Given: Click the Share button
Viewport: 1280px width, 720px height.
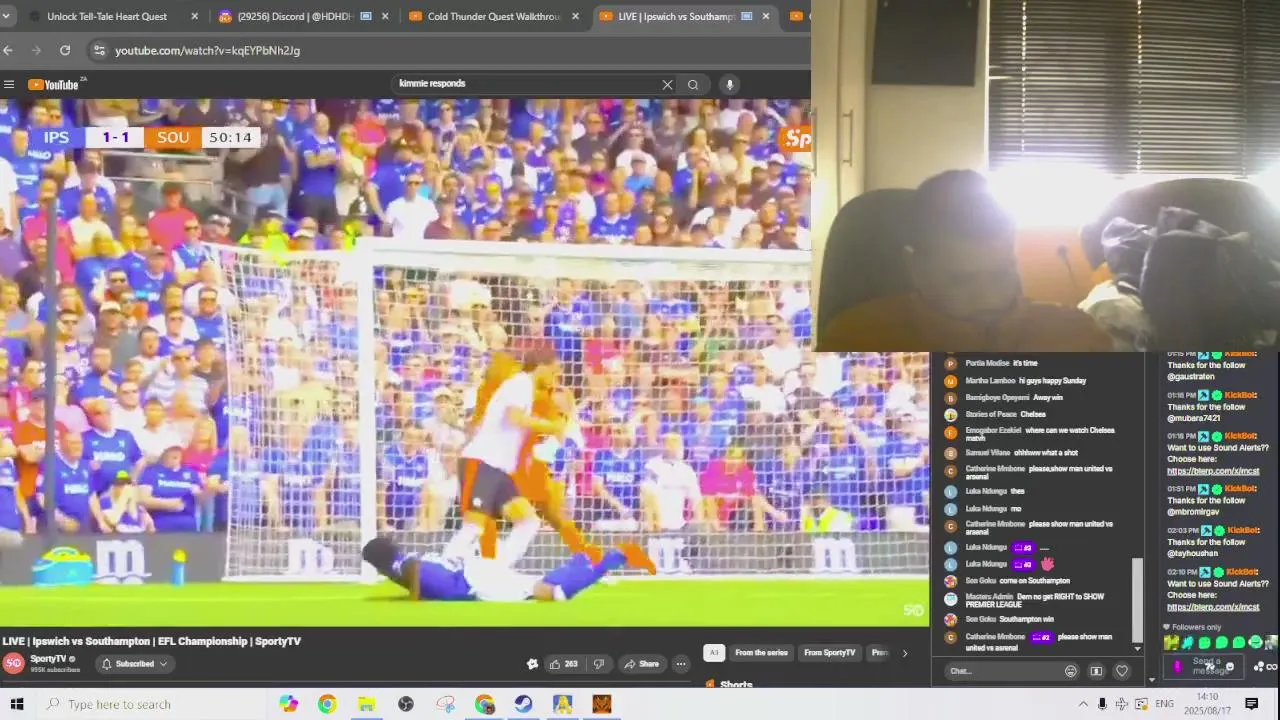Looking at the screenshot, I should [x=641, y=664].
